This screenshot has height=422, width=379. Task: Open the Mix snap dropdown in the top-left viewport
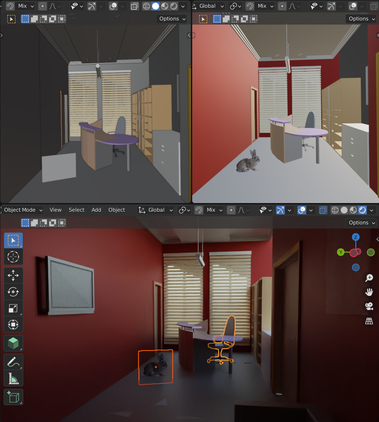tap(25, 6)
